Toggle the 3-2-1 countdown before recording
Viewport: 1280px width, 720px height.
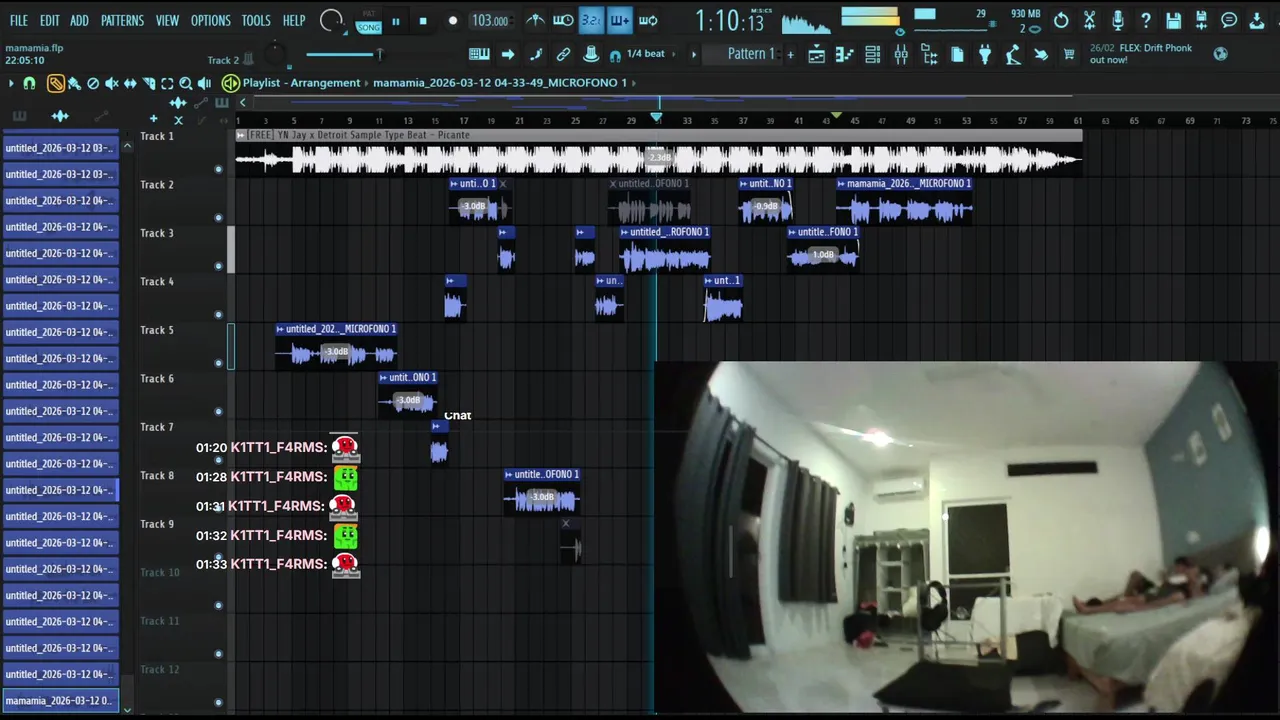591,21
